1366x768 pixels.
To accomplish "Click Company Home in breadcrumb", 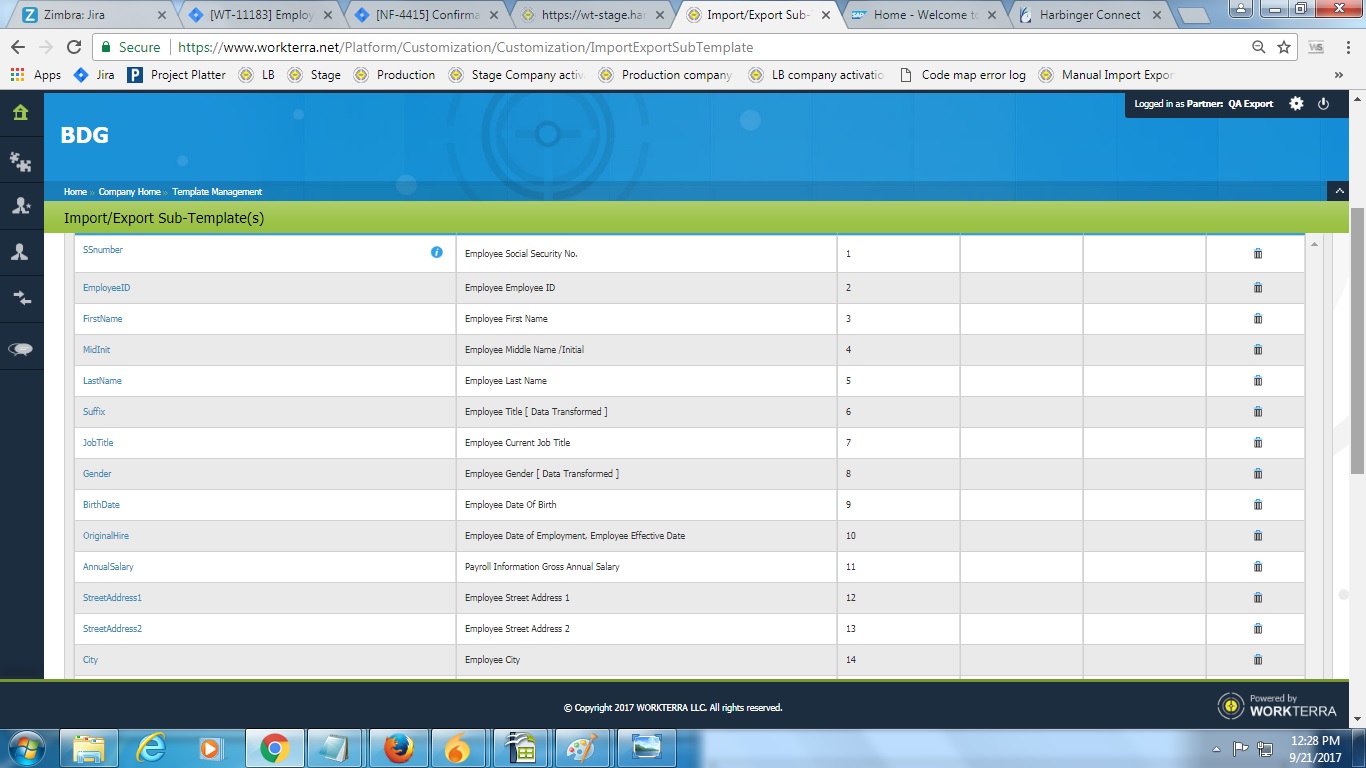I will pyautogui.click(x=129, y=192).
